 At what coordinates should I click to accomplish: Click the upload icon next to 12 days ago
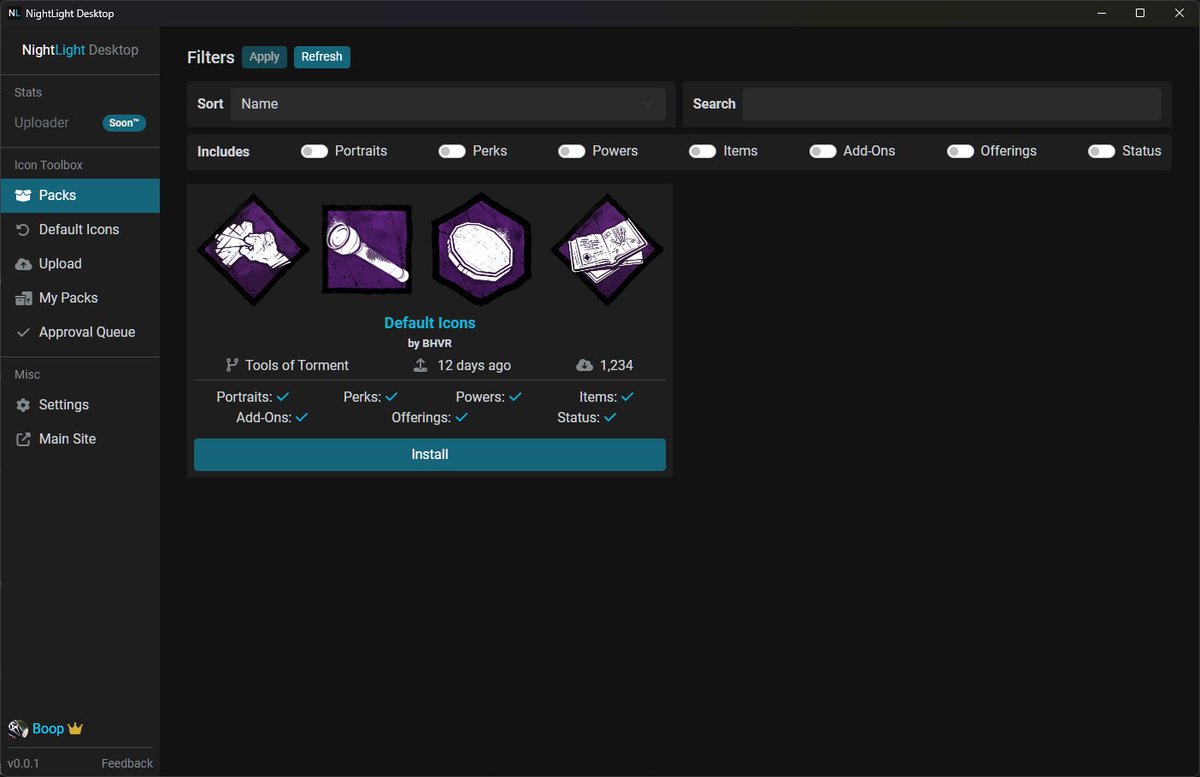click(421, 364)
